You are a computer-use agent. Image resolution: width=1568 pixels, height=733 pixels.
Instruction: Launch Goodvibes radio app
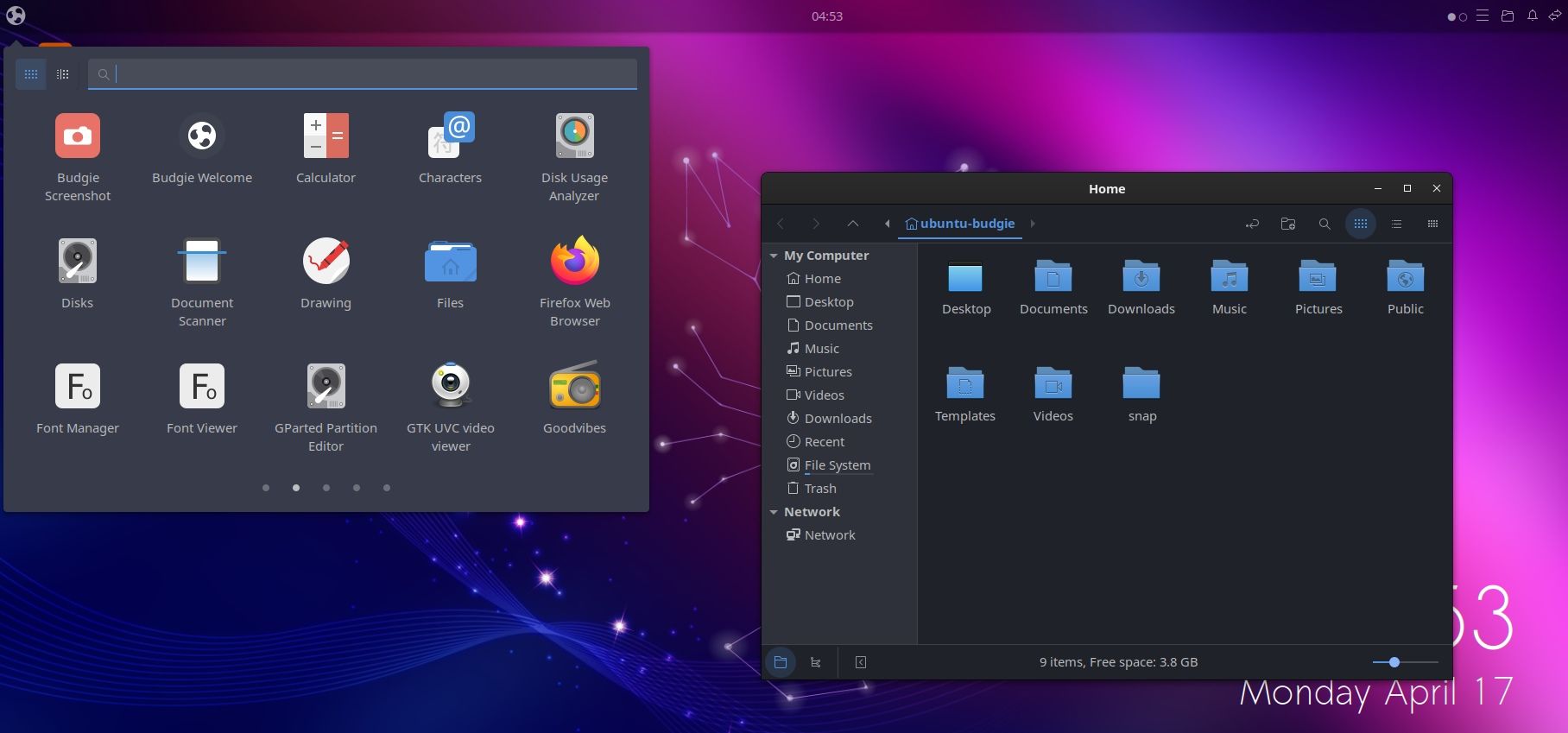tap(574, 399)
